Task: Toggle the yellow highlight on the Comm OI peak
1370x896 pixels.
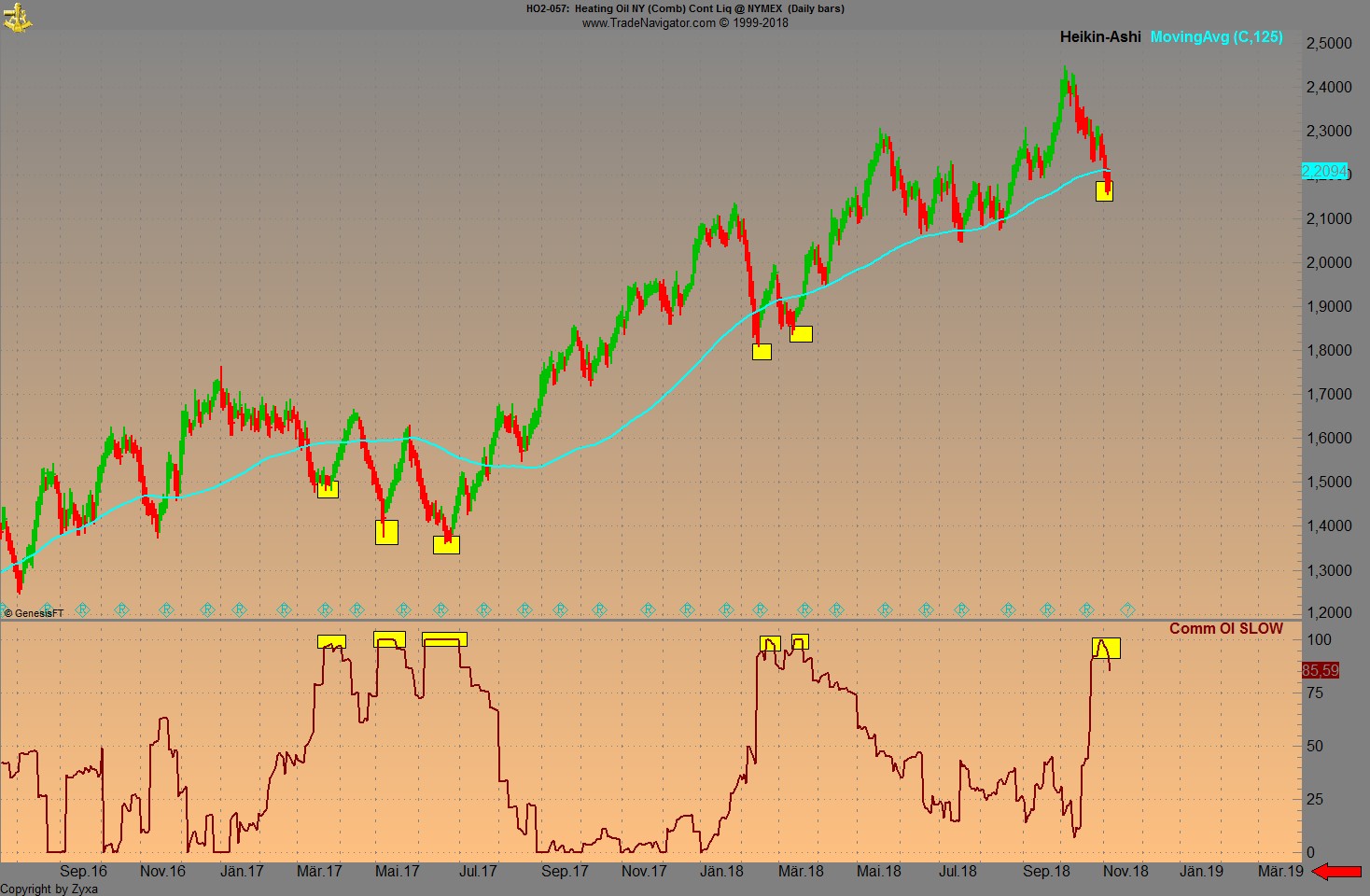Action: pyautogui.click(x=1107, y=647)
